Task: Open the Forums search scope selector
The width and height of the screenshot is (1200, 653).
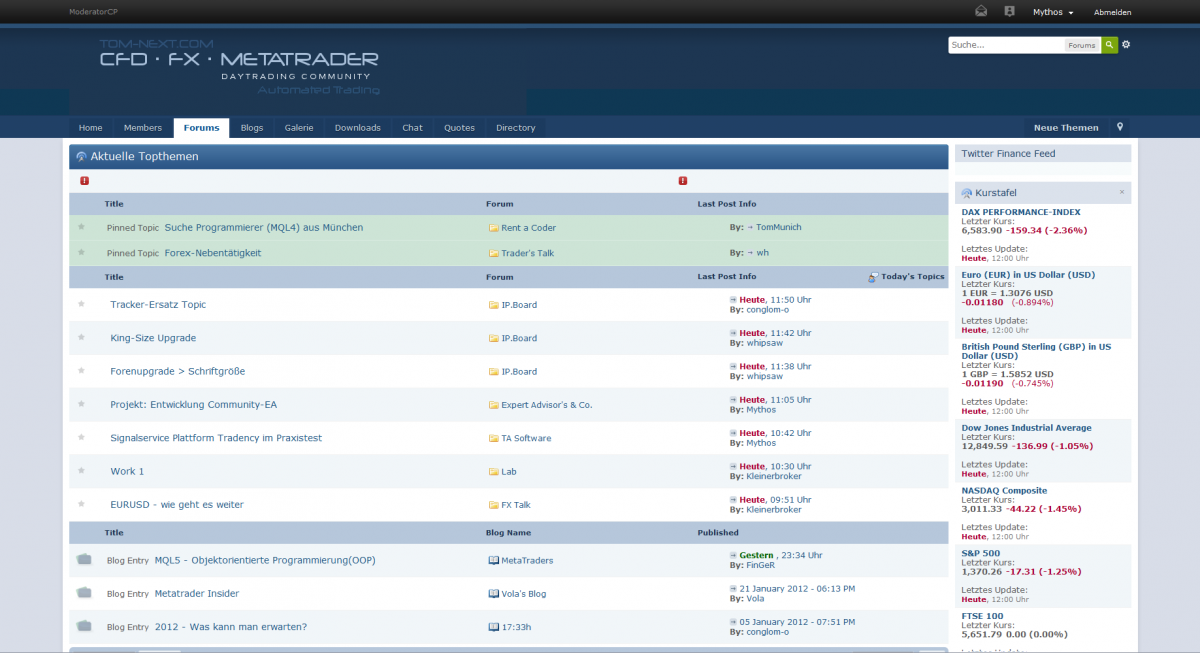Action: click(x=1081, y=45)
